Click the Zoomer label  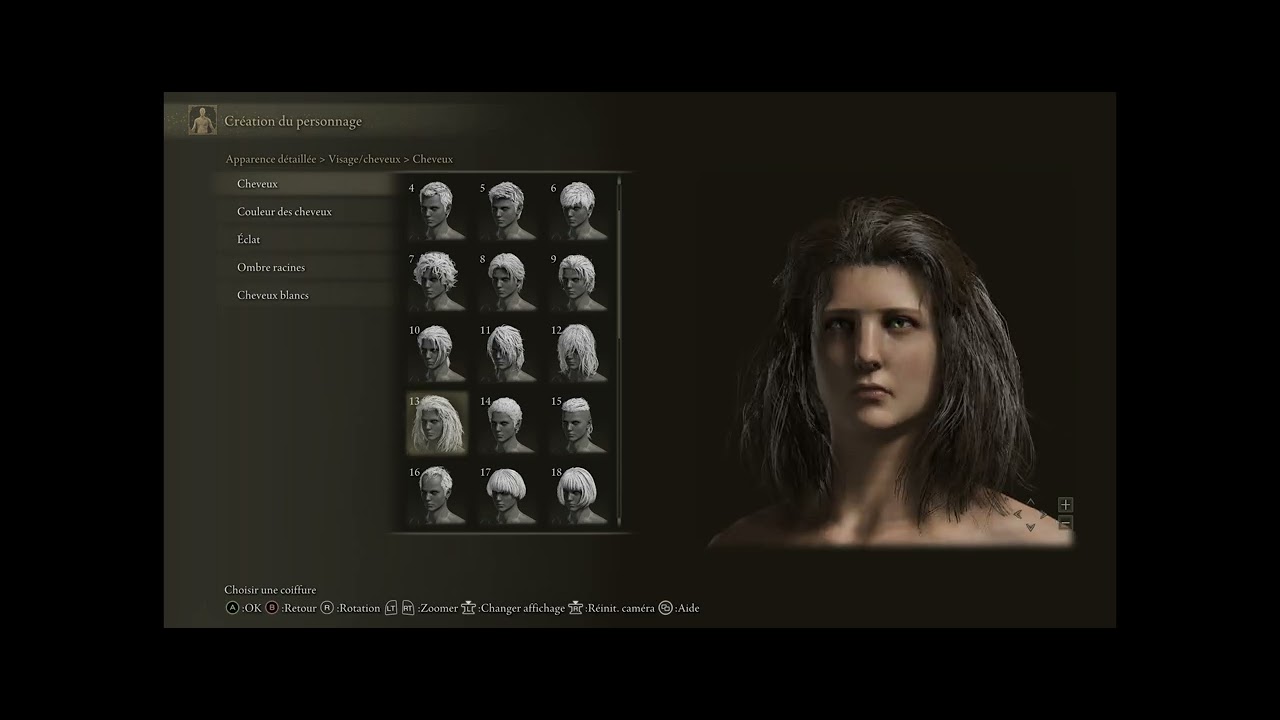tap(439, 608)
